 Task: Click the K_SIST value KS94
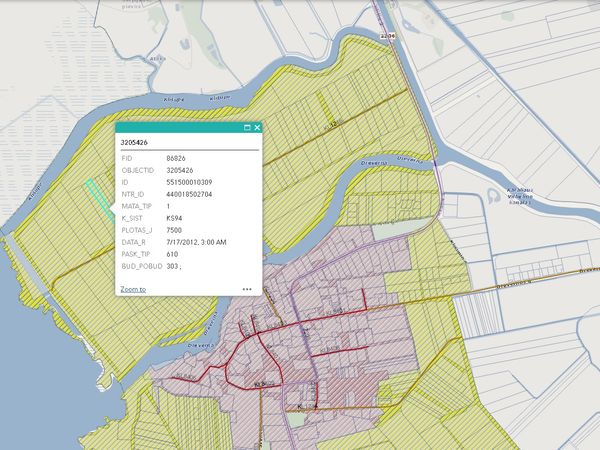175,218
